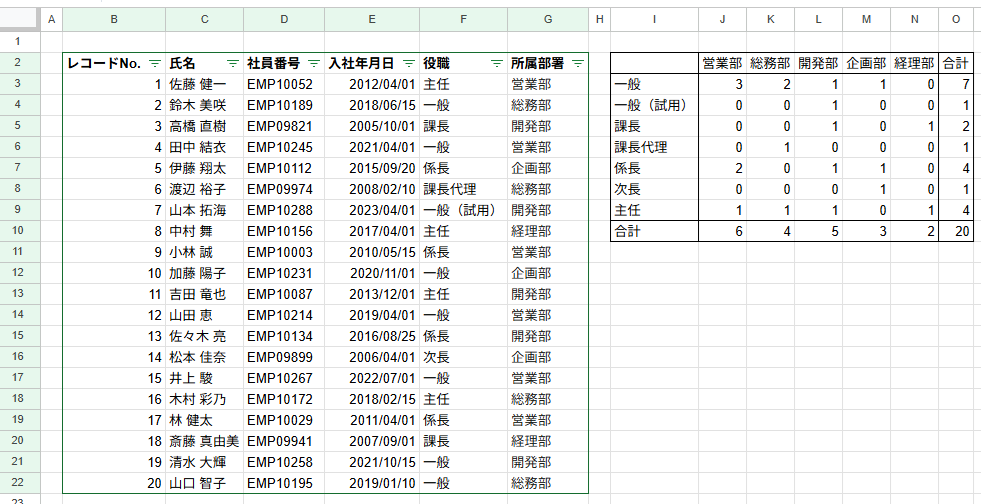Click the 課長代理 cell in 渡辺 裕子 row
The height and width of the screenshot is (504, 981).
[x=464, y=189]
